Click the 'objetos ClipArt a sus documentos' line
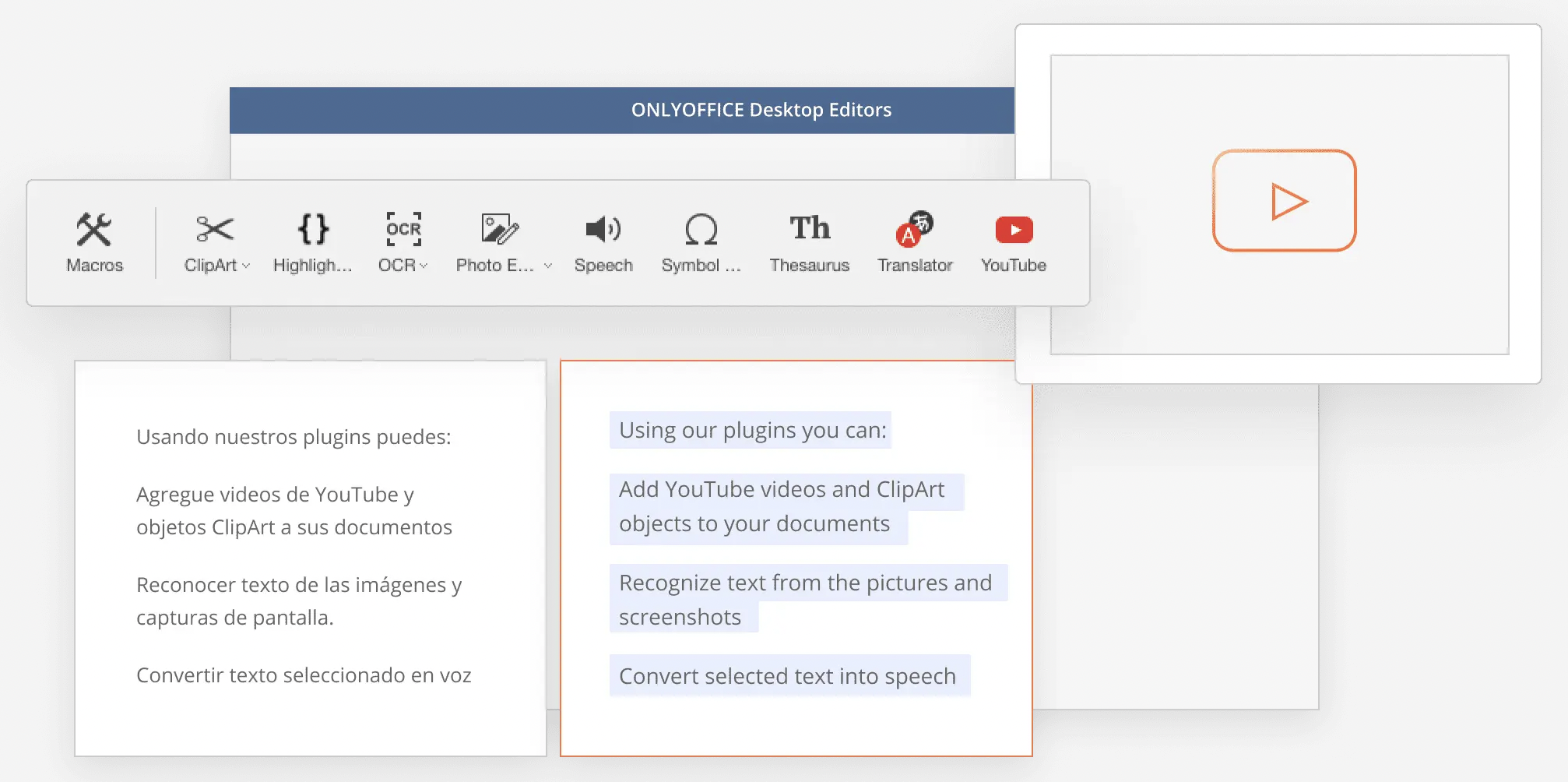Screen dimensions: 1568x782 click(294, 527)
